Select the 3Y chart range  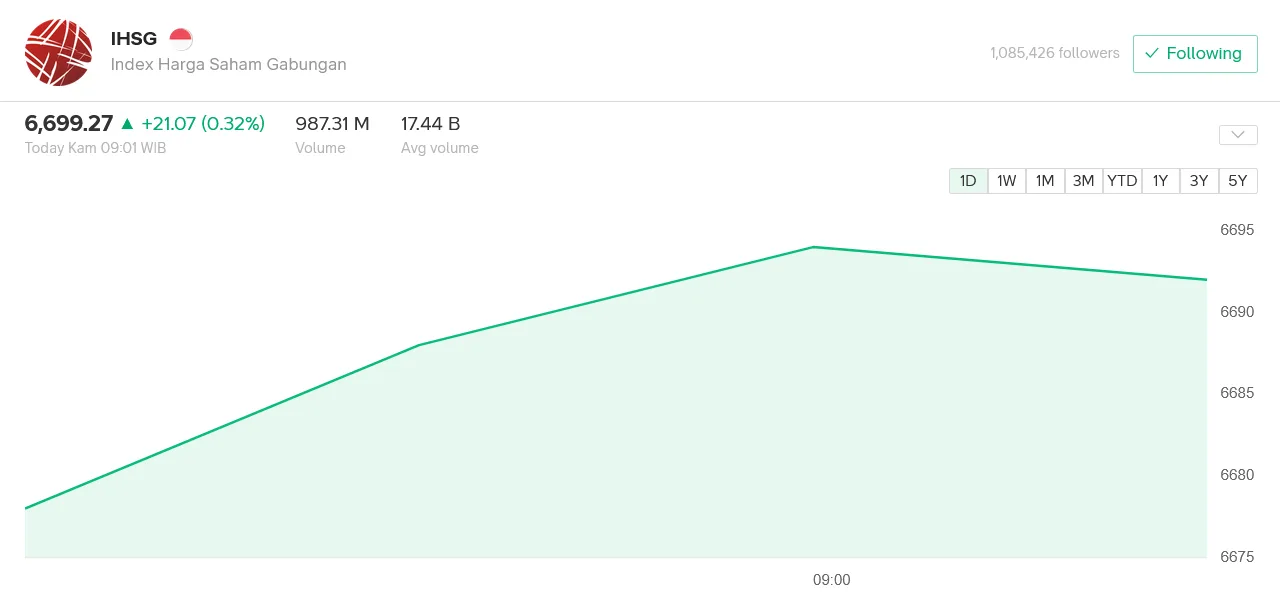(1199, 181)
